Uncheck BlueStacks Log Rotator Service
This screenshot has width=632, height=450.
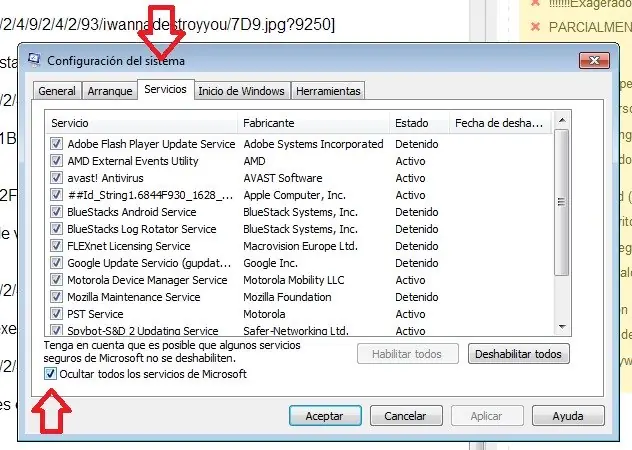click(x=56, y=229)
